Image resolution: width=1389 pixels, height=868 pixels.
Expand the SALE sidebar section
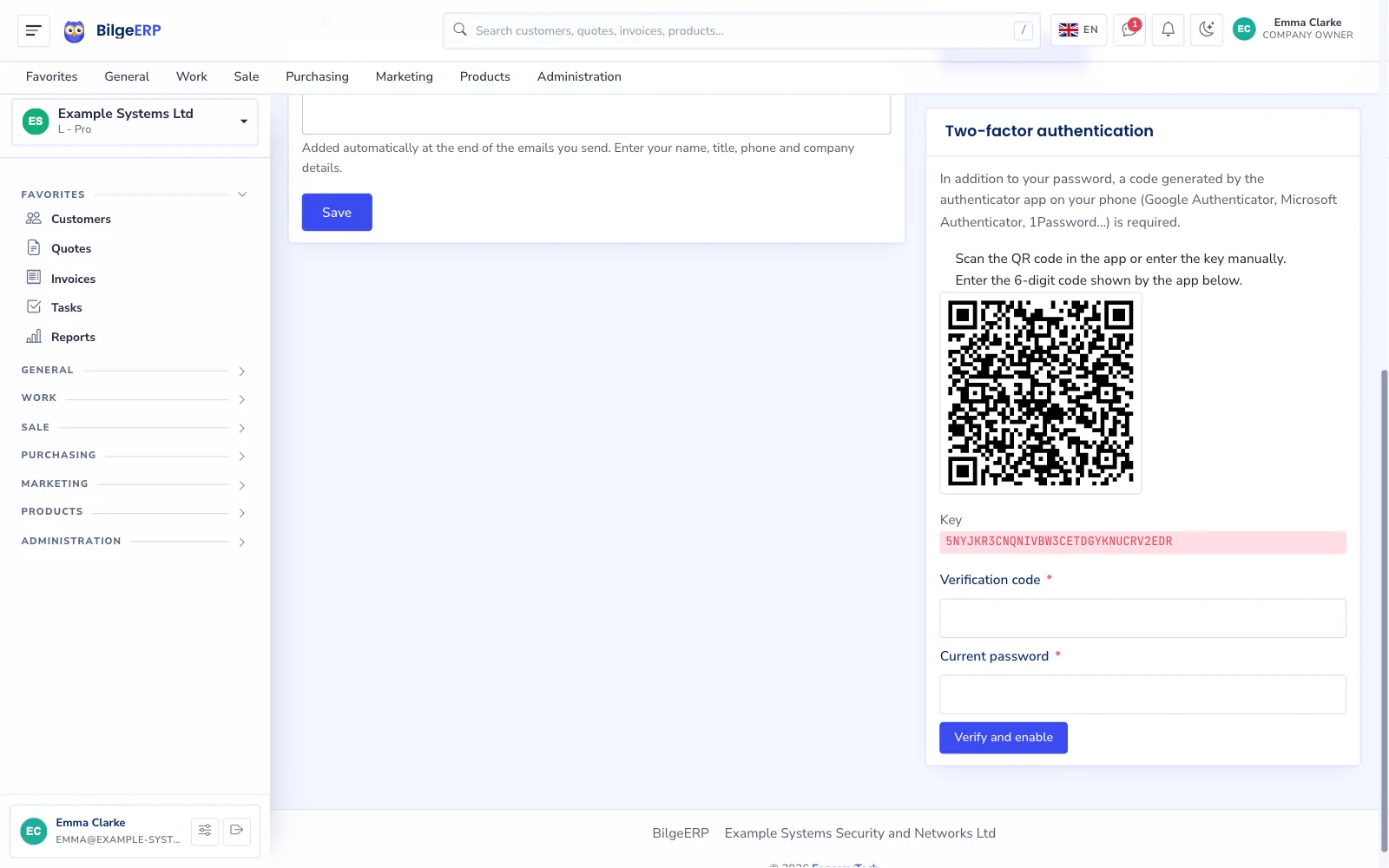coord(135,428)
